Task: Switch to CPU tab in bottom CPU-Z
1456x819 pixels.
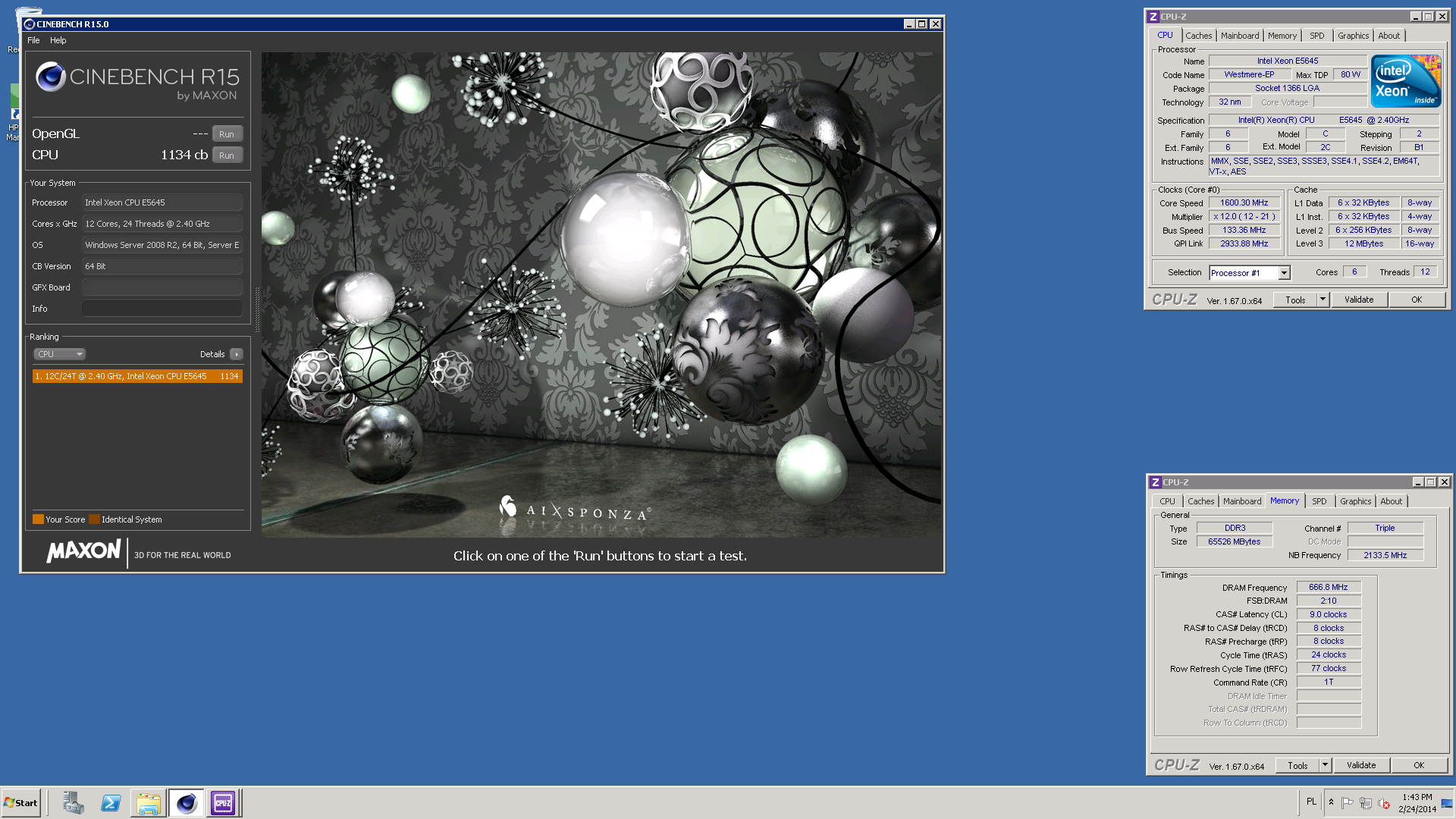Action: [x=1168, y=501]
